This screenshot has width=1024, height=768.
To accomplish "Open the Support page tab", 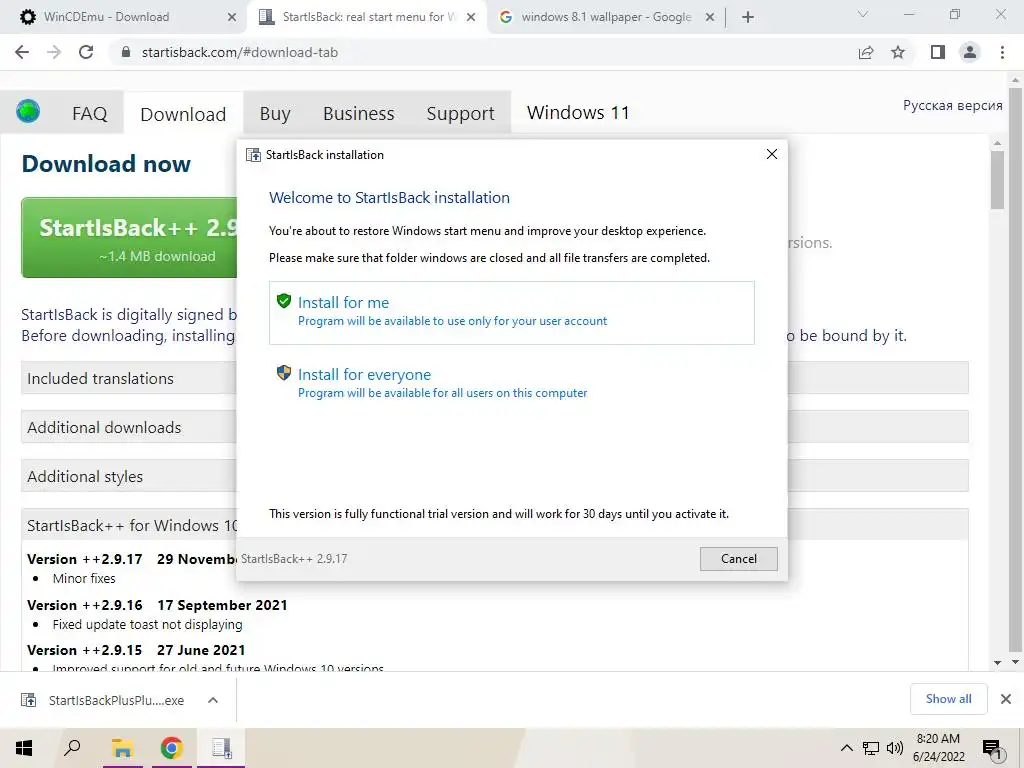I will [x=460, y=114].
